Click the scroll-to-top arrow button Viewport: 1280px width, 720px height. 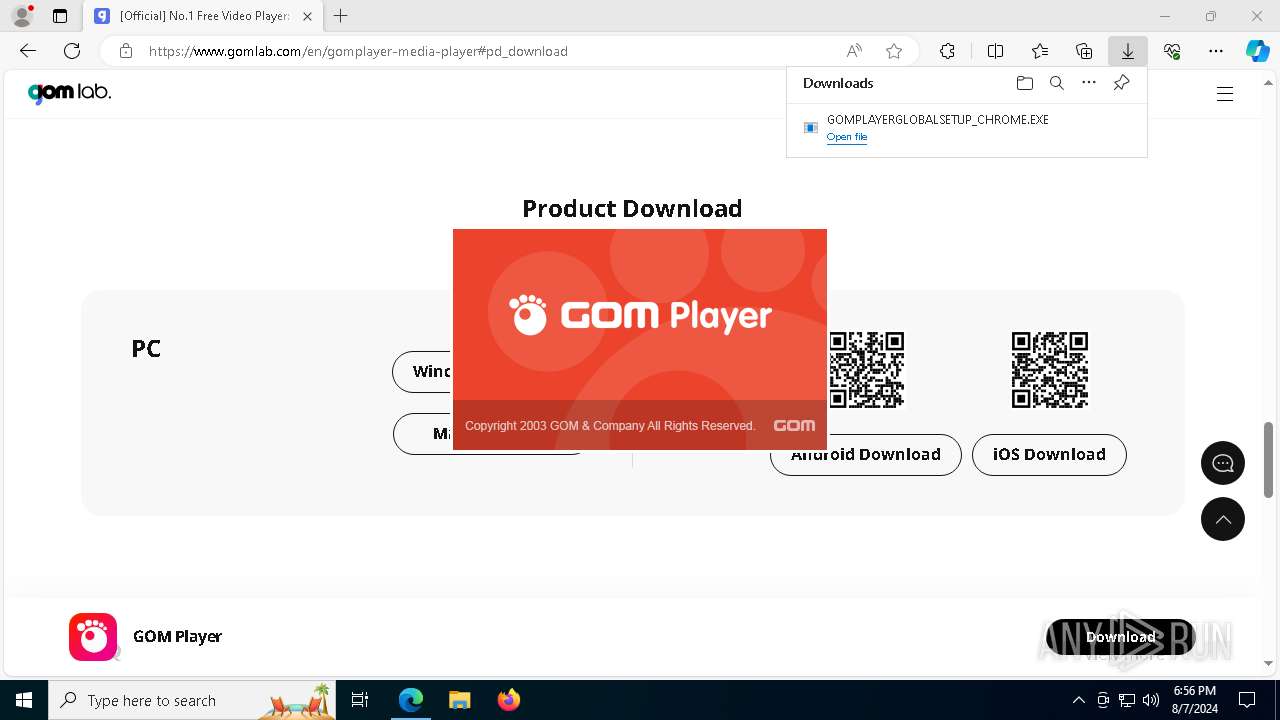[x=1223, y=519]
